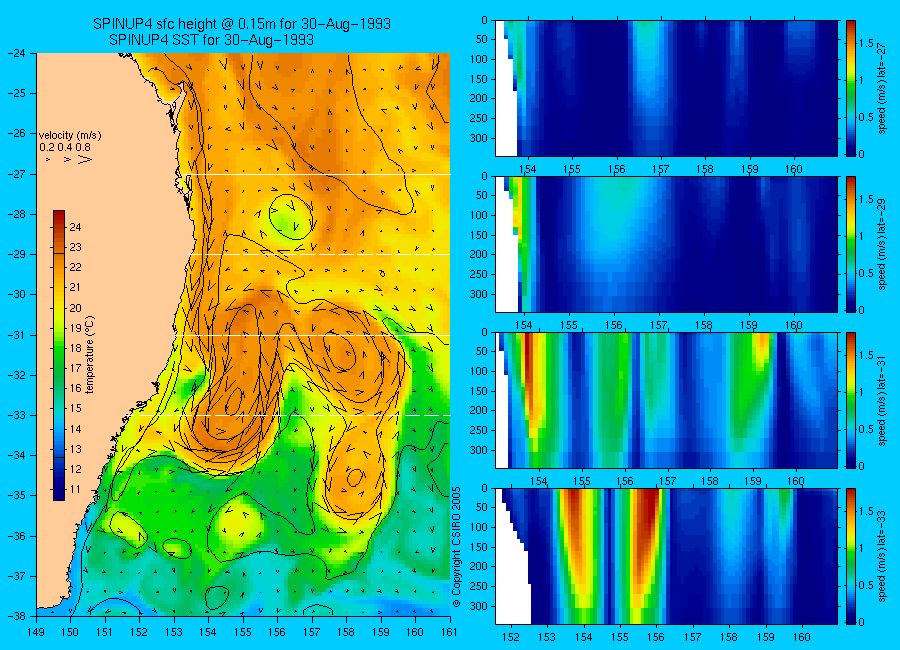The height and width of the screenshot is (650, 900).
Task: Click the green cold eddy near latitude -28
Action: 290,217
